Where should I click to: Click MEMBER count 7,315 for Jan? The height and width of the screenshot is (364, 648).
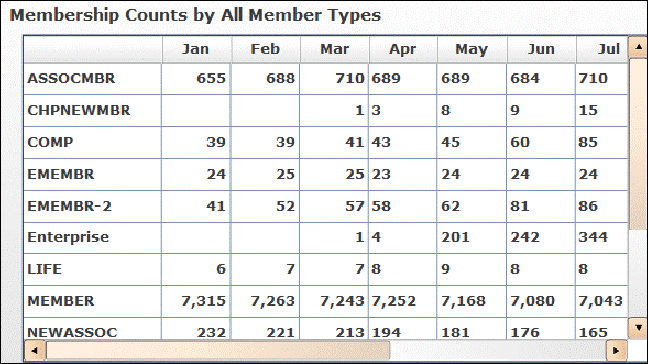203,301
